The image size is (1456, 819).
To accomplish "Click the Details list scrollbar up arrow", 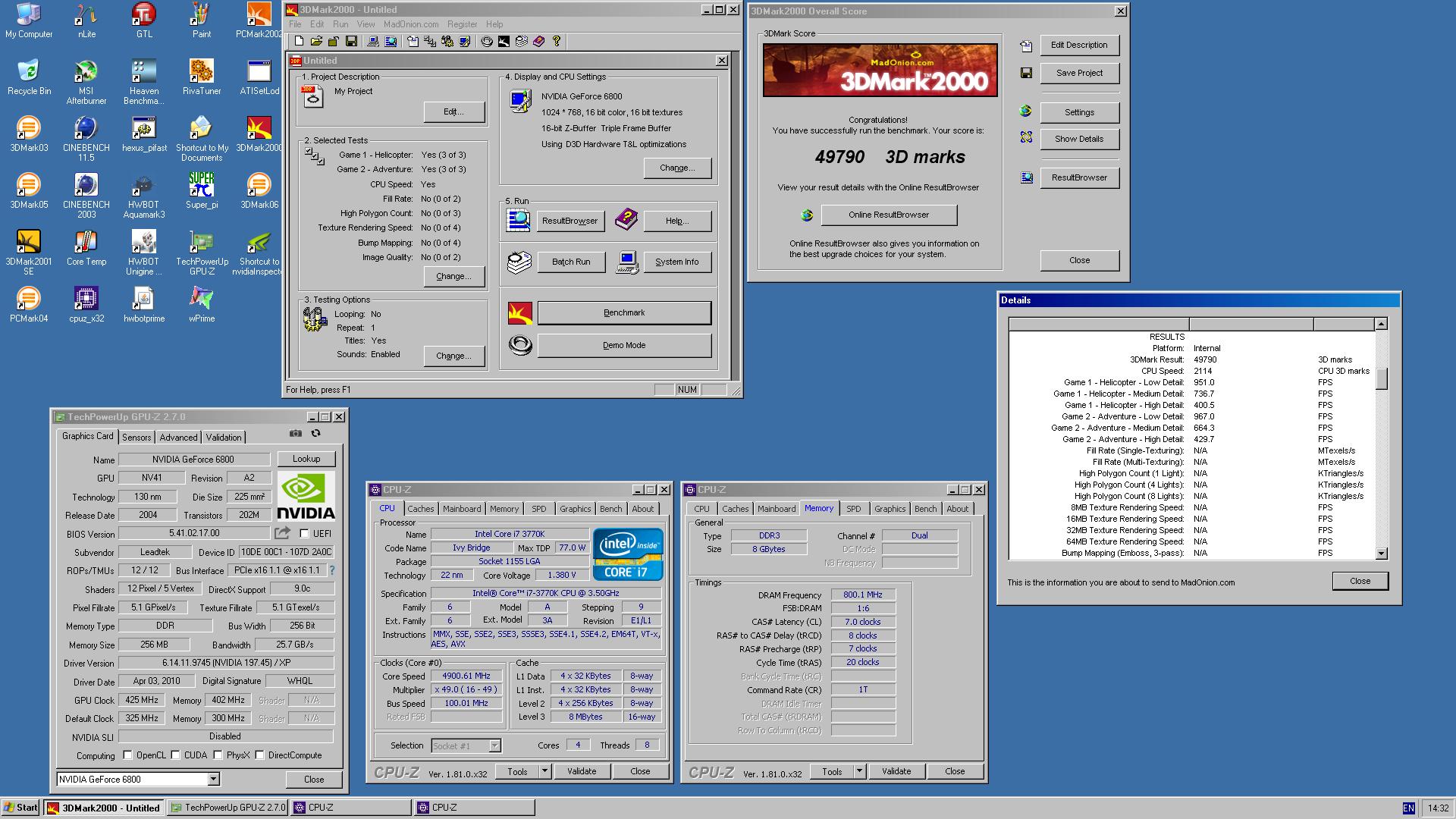I will [1381, 324].
